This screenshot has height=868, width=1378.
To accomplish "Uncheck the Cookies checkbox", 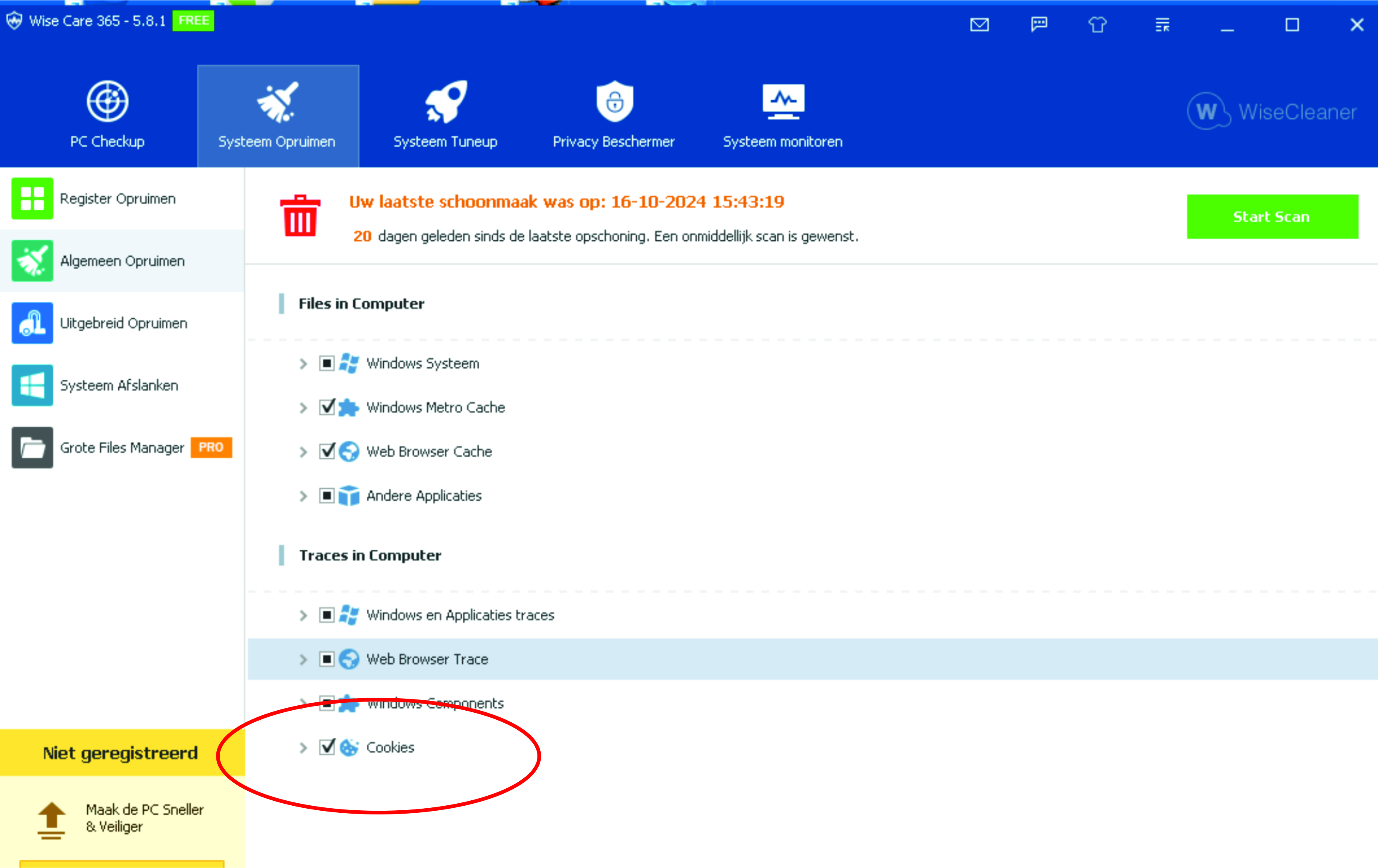I will (327, 747).
